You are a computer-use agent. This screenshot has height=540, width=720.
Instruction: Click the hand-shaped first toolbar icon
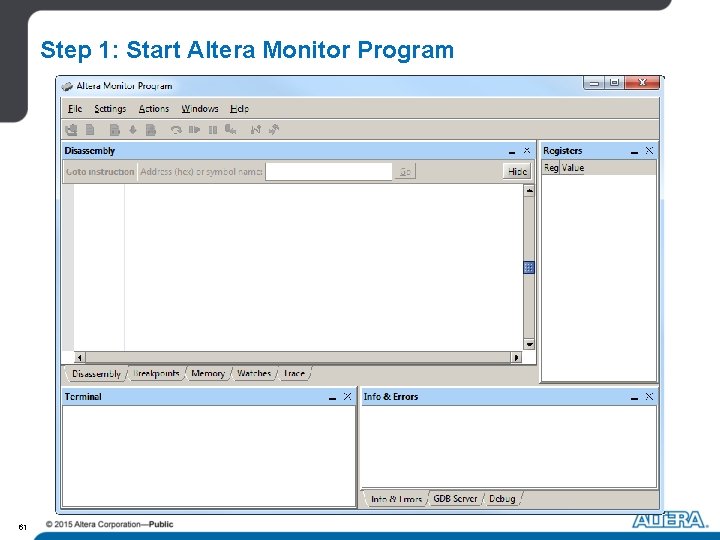point(71,130)
